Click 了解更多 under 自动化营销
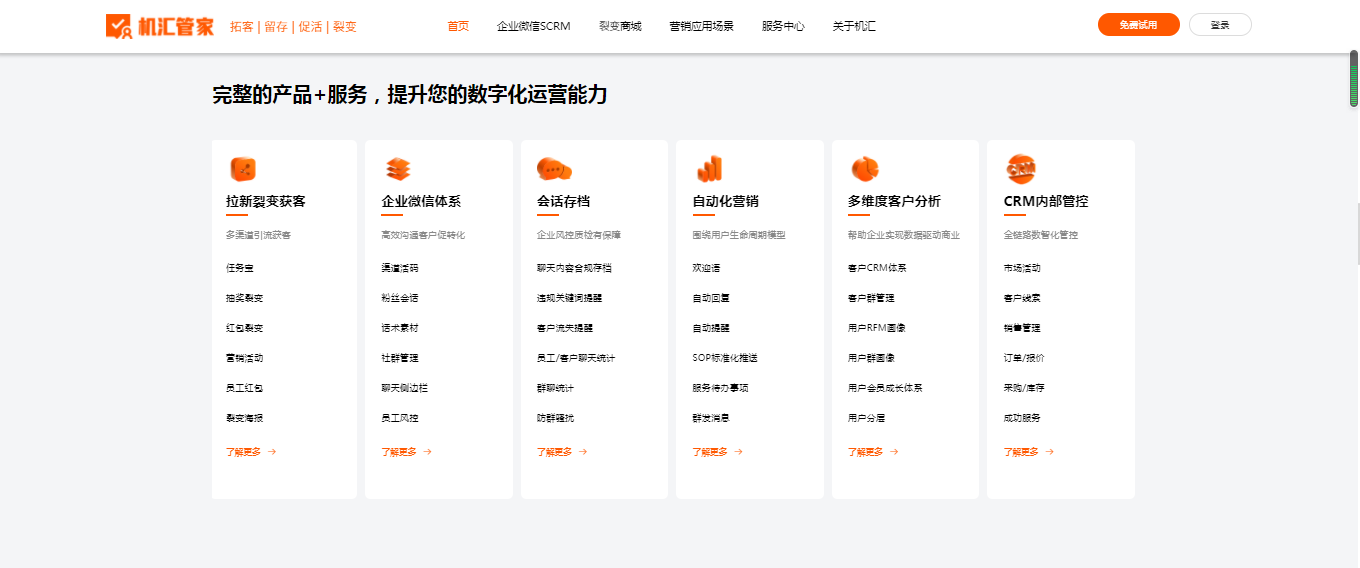The width and height of the screenshot is (1360, 568). coord(717,452)
